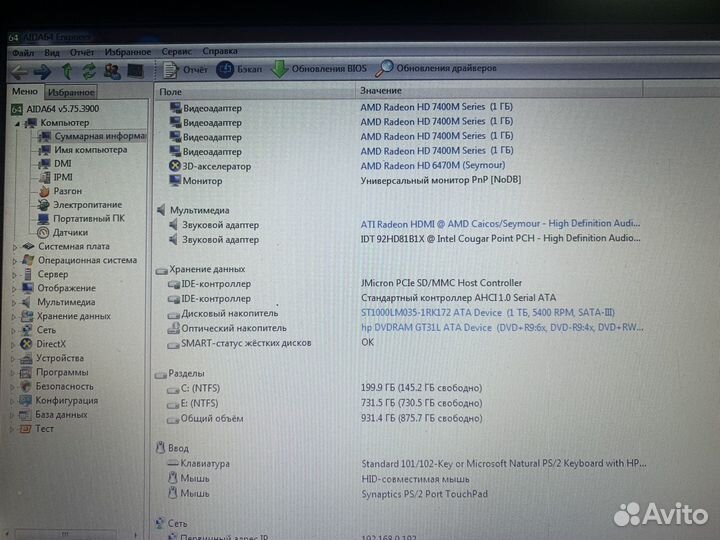This screenshot has width=720, height=540.
Task: Select the IDT 92HD81B1X audio adapter value
Action: [x=501, y=238]
